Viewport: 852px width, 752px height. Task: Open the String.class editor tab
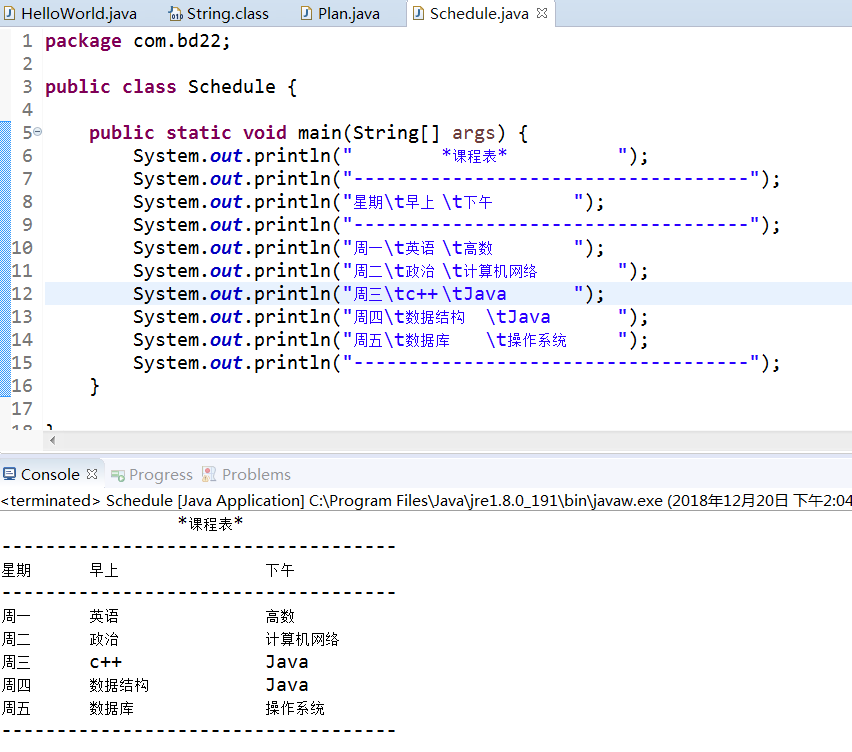[x=219, y=14]
